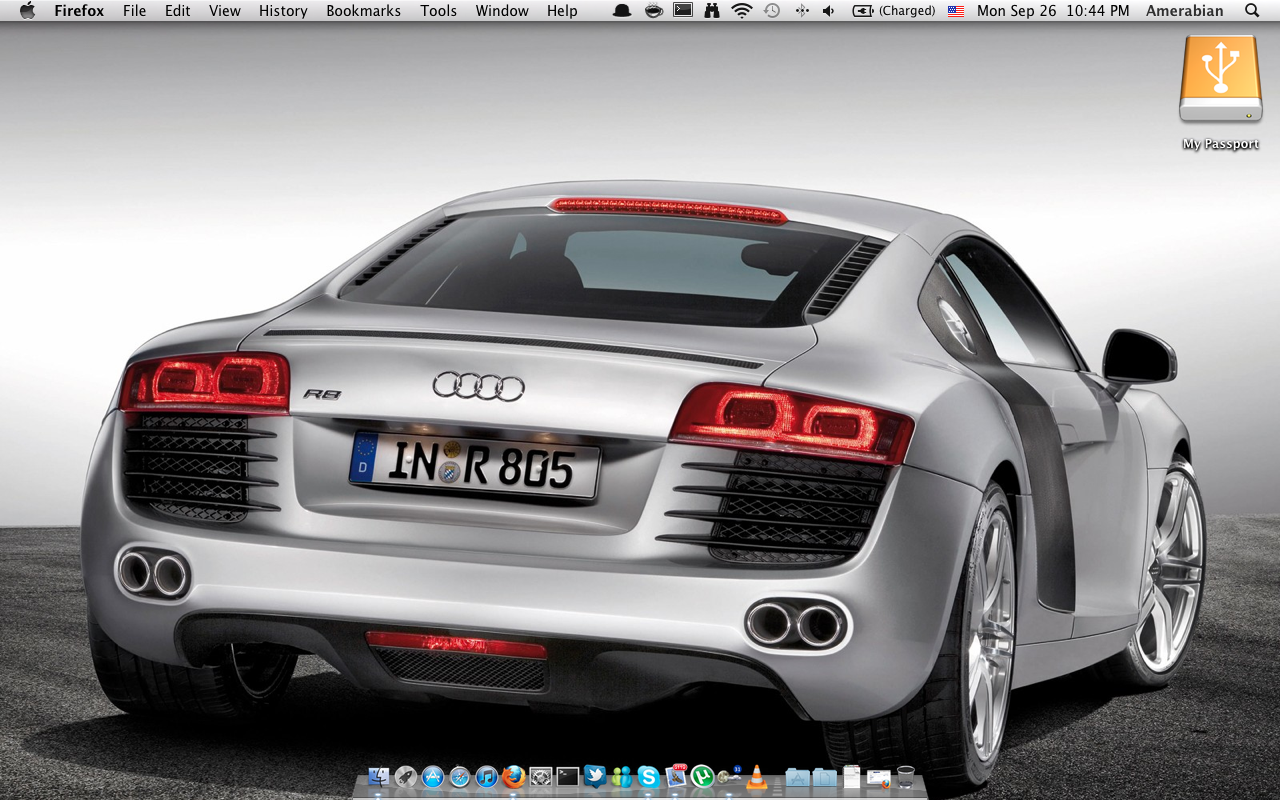The height and width of the screenshot is (800, 1280).
Task: Launch Terminal from the Dock
Action: 568,776
